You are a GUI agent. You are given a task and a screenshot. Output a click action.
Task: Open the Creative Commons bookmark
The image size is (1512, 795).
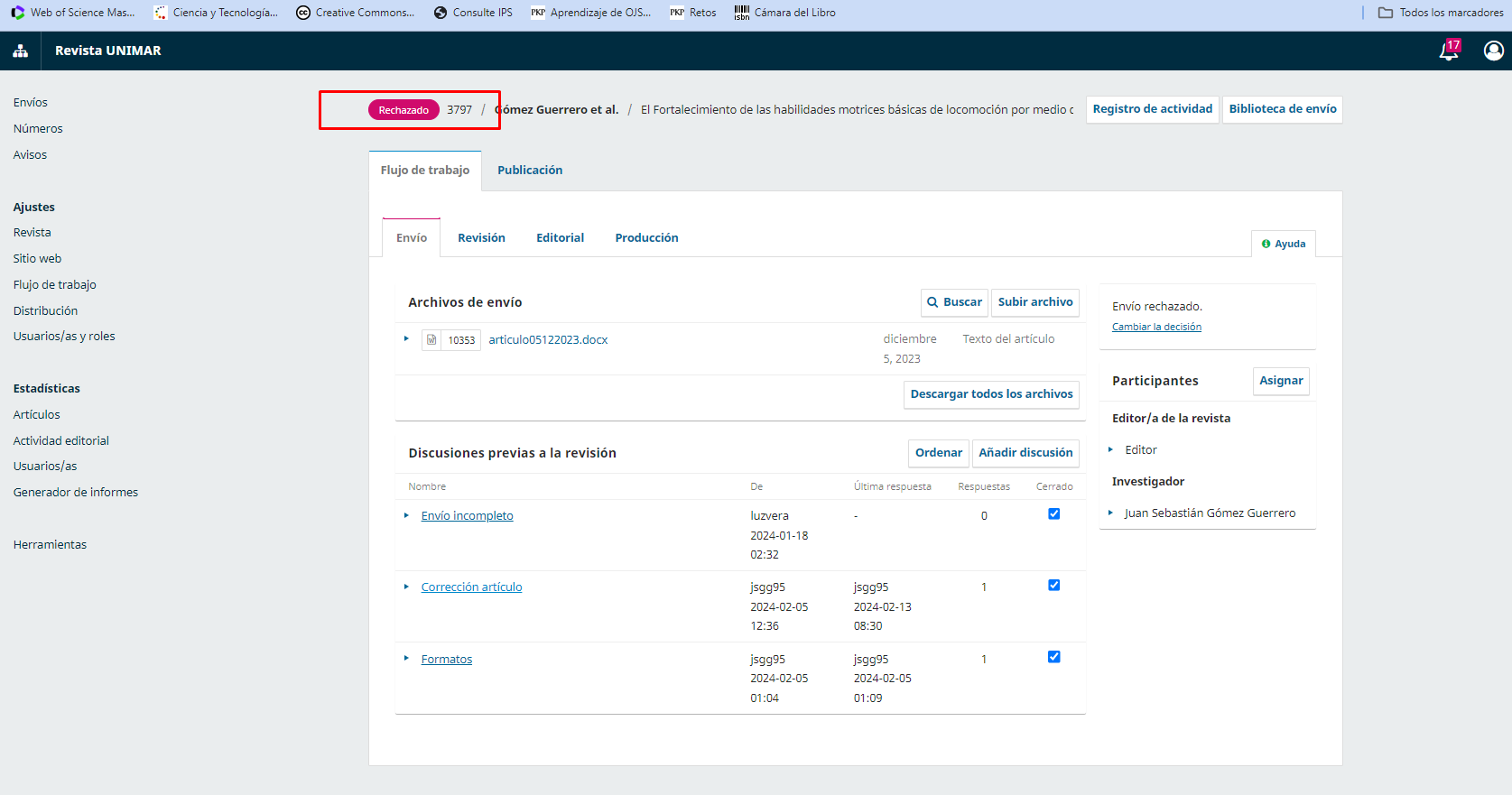tap(356, 13)
